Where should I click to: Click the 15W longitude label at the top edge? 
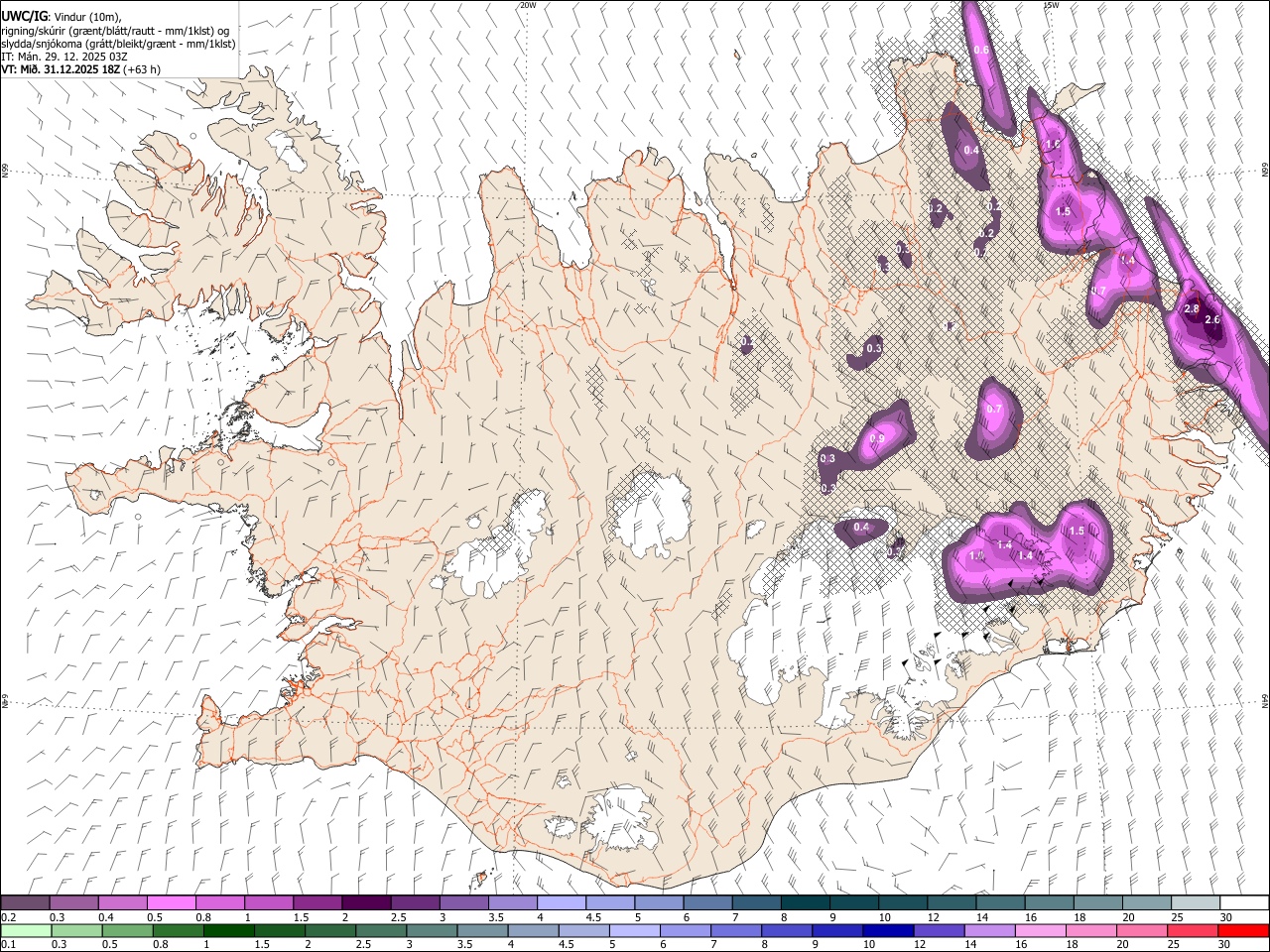[x=1051, y=5]
